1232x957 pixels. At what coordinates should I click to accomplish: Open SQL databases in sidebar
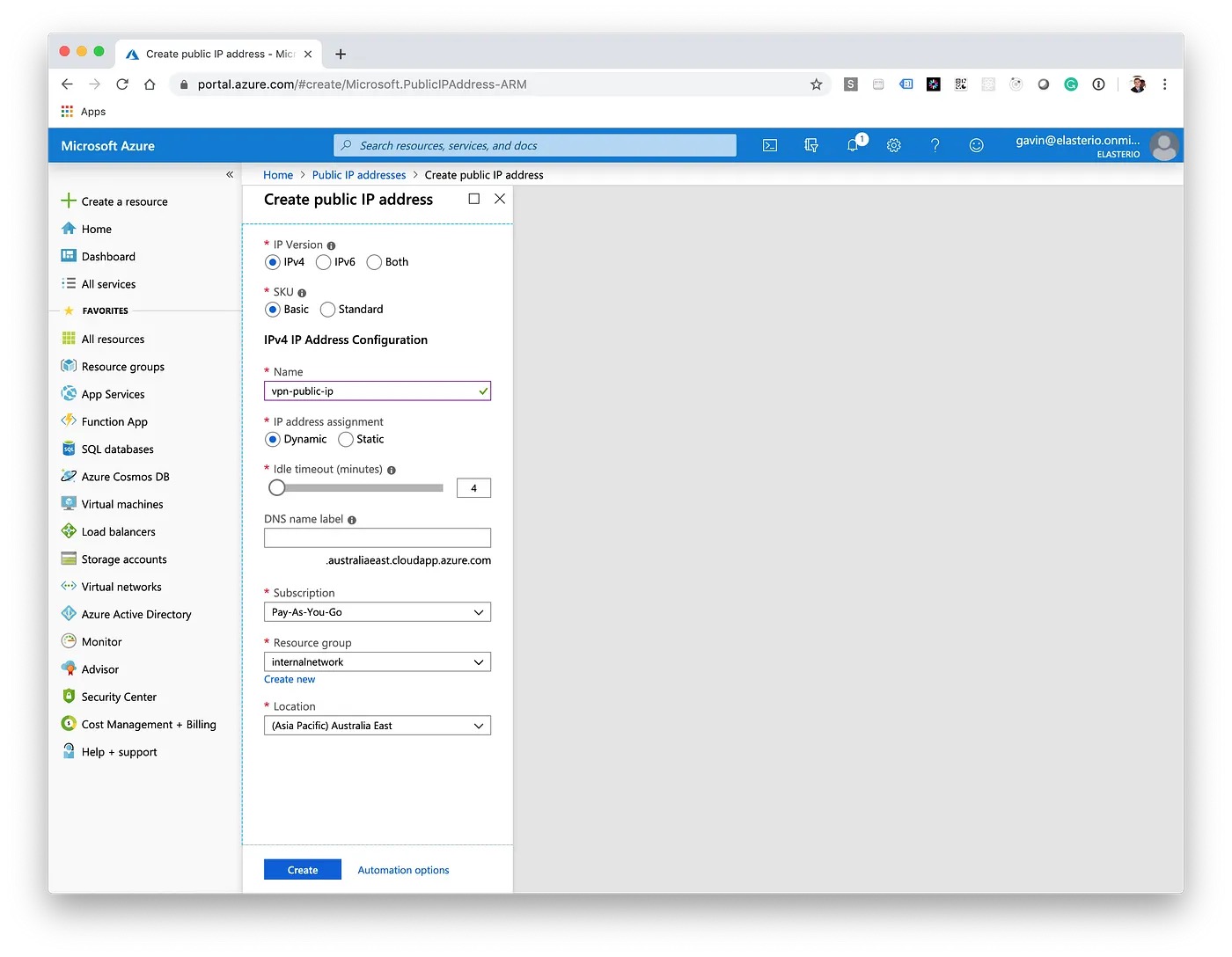pyautogui.click(x=107, y=449)
